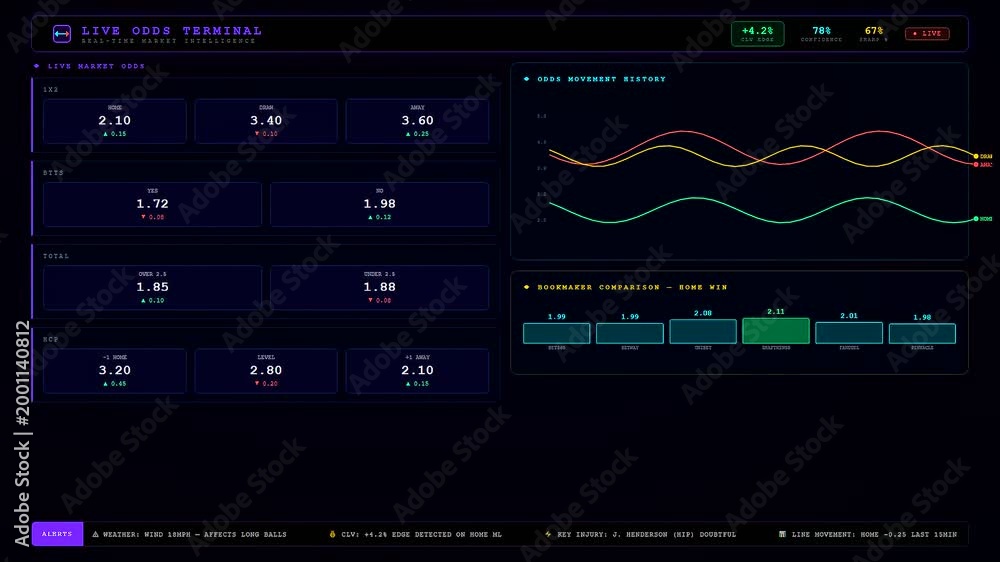Click the first bookmaker bar showing 1.99
Screen dimensions: 1000x562
[x=557, y=334]
